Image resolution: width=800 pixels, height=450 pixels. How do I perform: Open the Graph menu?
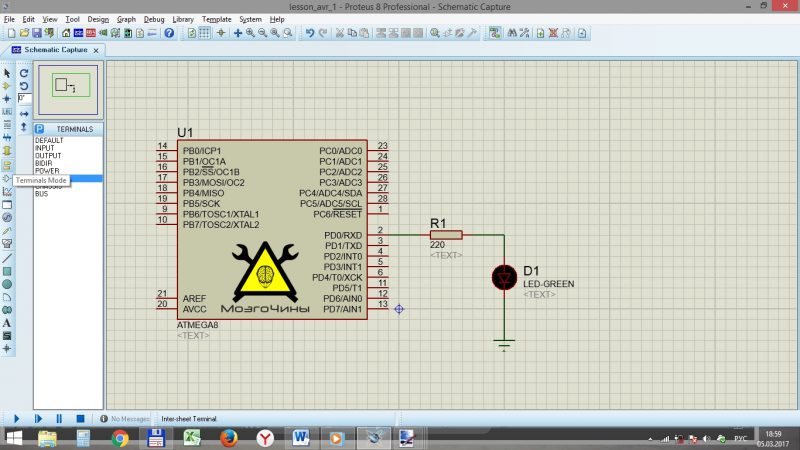tap(126, 19)
